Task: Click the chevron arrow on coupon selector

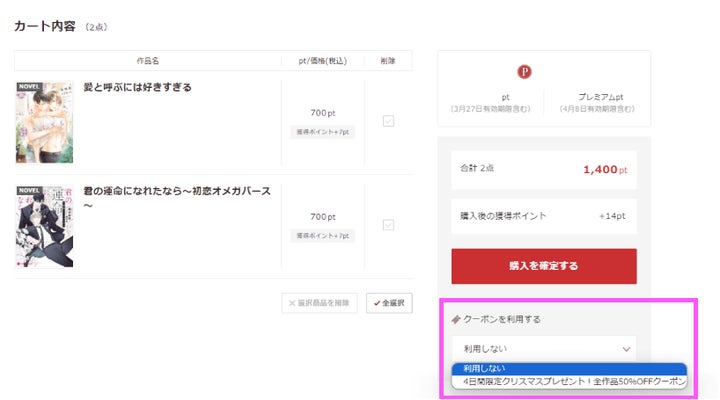Action: [627, 349]
